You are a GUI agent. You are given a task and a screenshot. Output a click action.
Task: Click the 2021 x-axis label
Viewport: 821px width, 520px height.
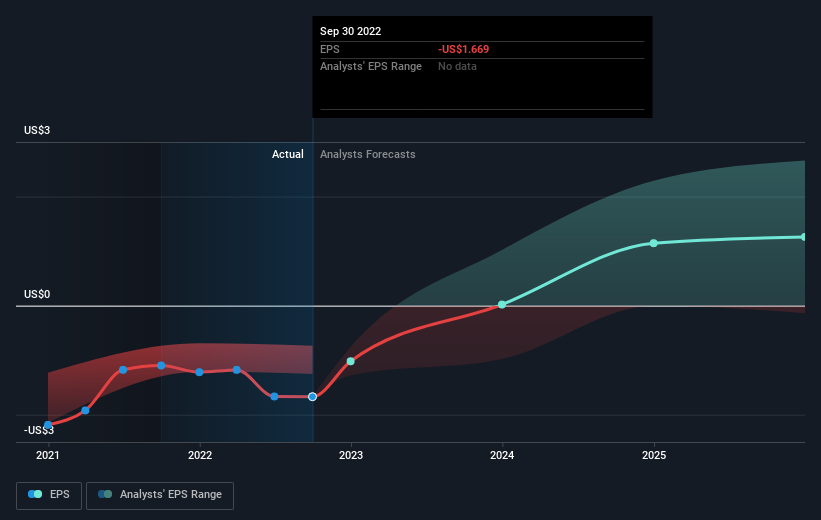tap(48, 455)
